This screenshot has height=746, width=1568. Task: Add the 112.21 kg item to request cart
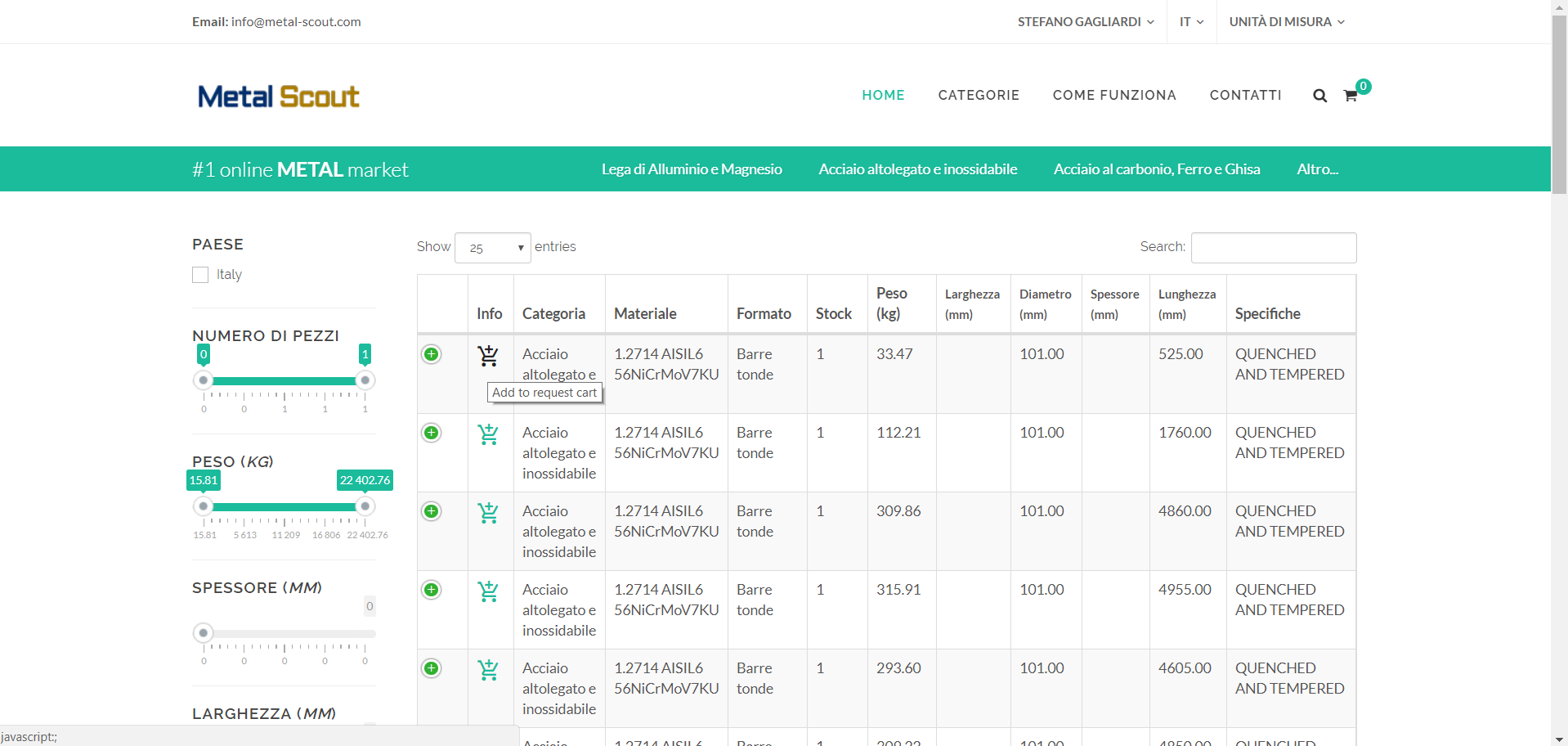coord(488,434)
